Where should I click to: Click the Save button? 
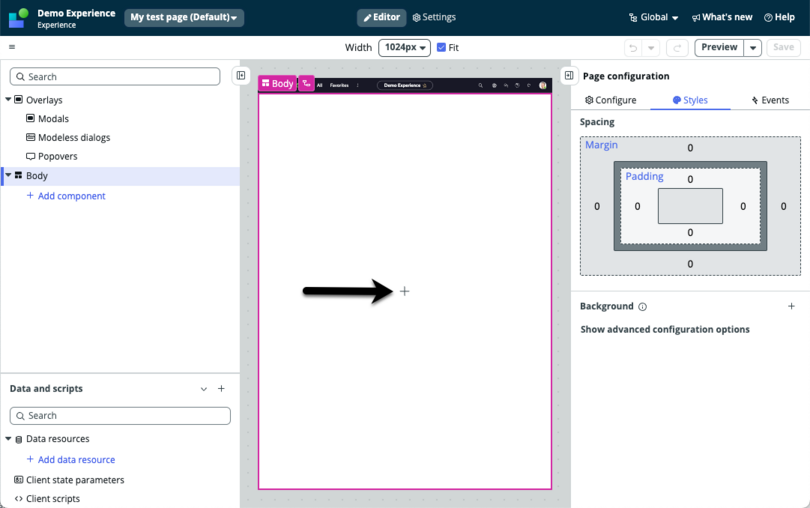pos(783,47)
